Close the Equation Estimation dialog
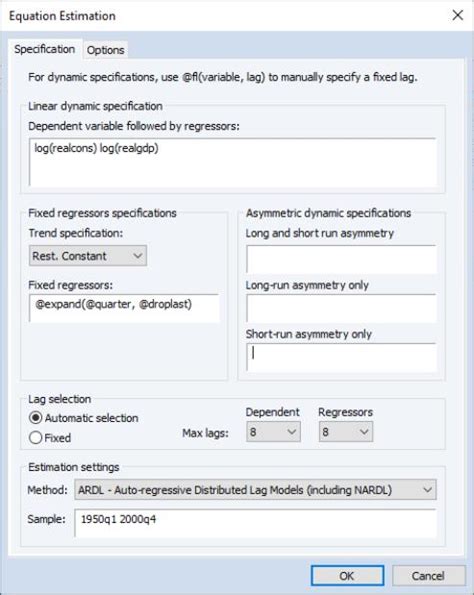474x595 pixels. [x=458, y=15]
